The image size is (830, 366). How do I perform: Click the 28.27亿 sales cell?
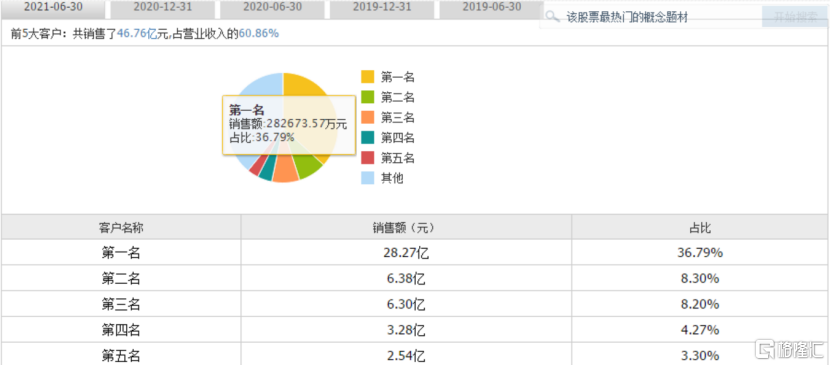406,253
